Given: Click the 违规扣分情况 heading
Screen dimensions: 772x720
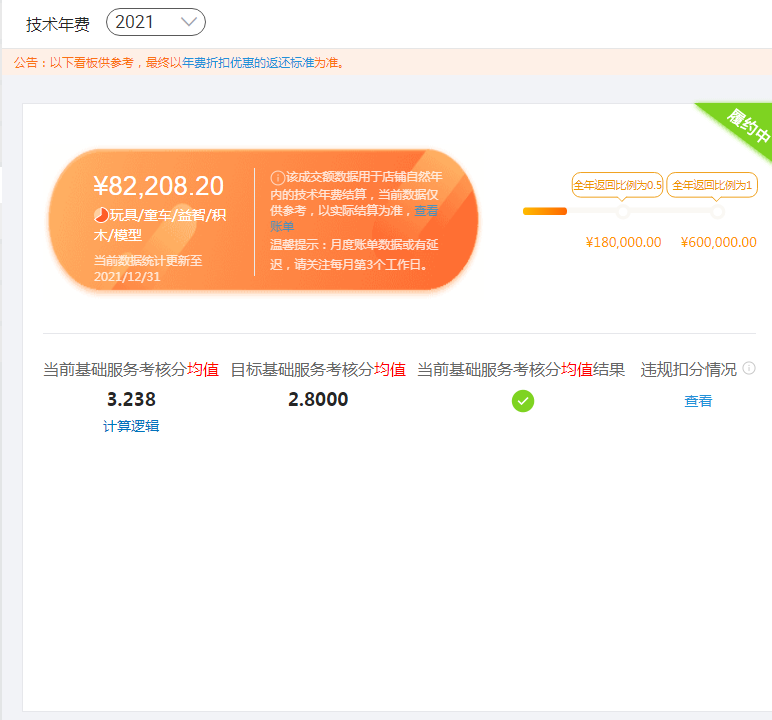Looking at the screenshot, I should click(688, 369).
